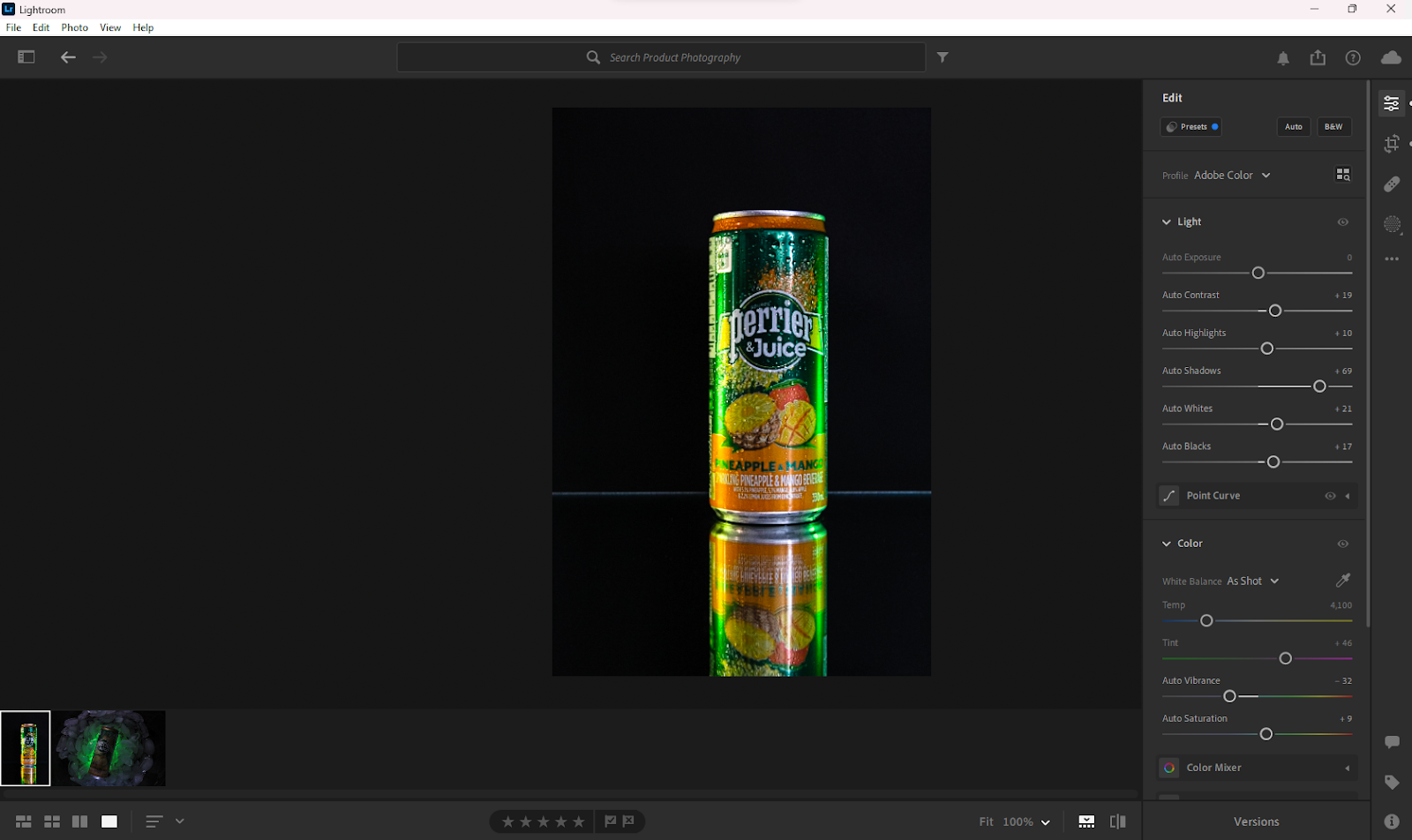
Task: Set zoom to Fit
Action: 986,821
